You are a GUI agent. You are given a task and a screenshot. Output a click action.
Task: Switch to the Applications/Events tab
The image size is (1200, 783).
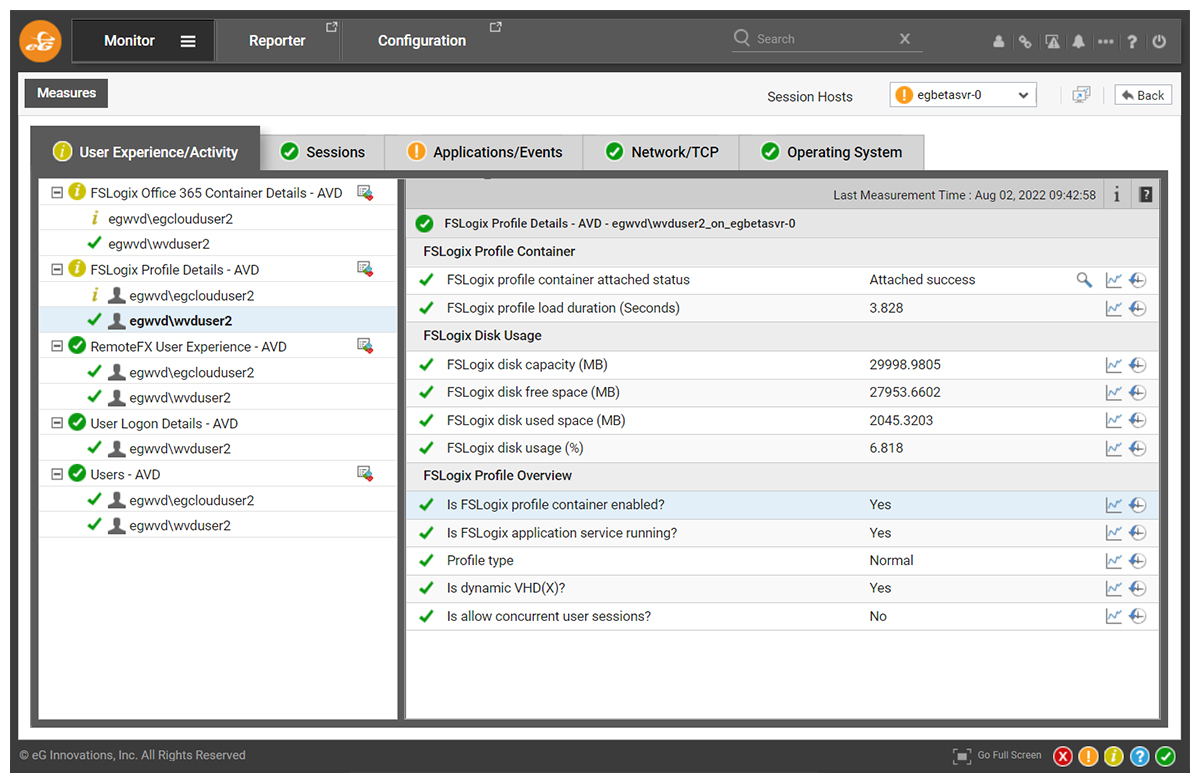coord(484,152)
